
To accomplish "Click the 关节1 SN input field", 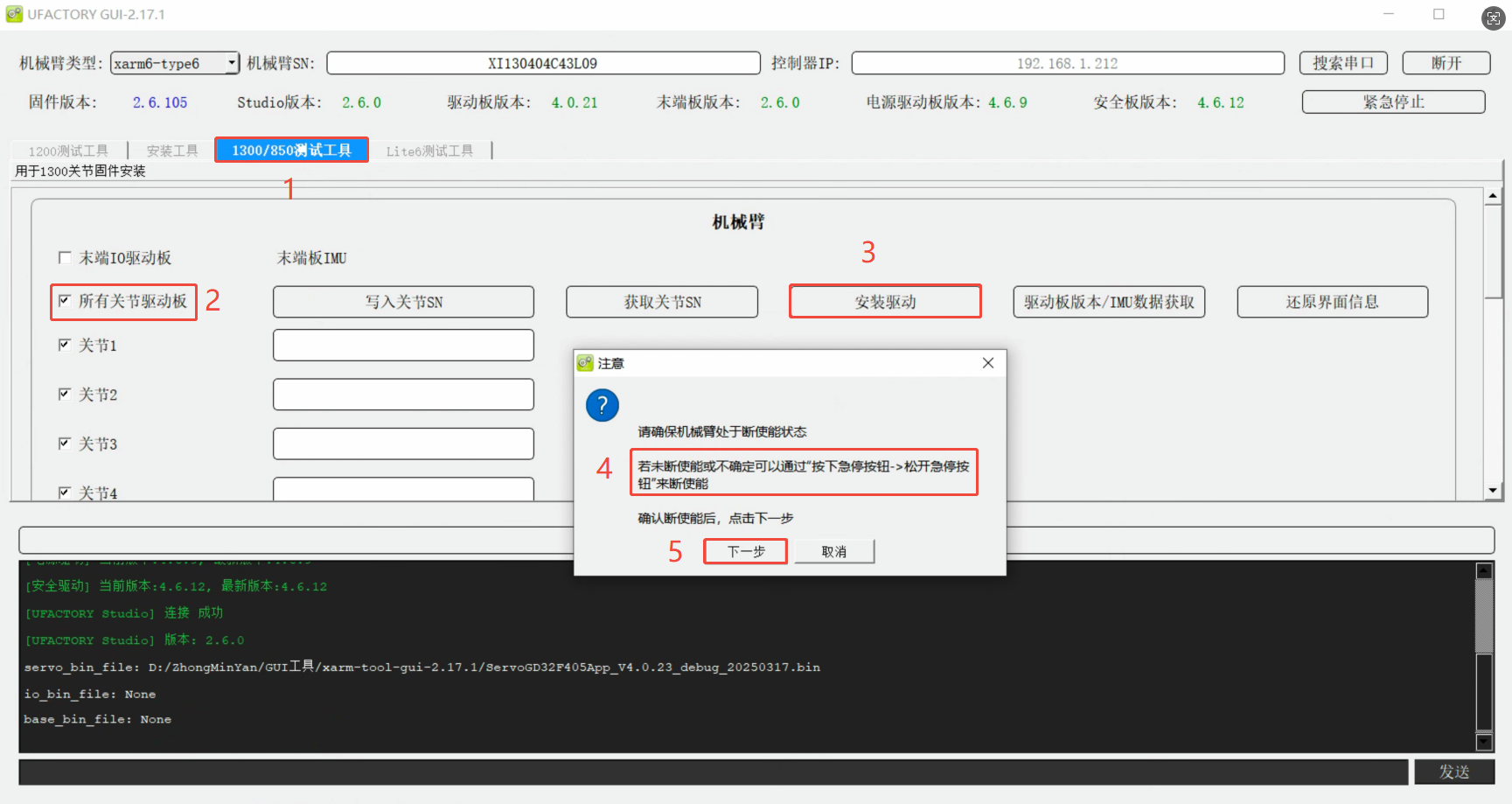I will (x=403, y=346).
